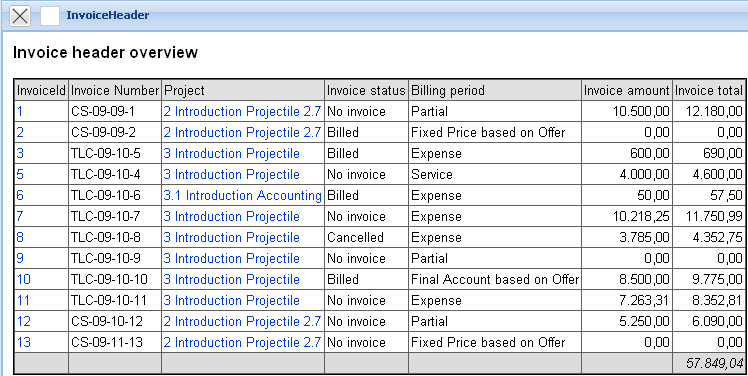This screenshot has height=376, width=748.
Task: Select invoice number TLC-09-10-6 cell
Action: click(x=115, y=196)
